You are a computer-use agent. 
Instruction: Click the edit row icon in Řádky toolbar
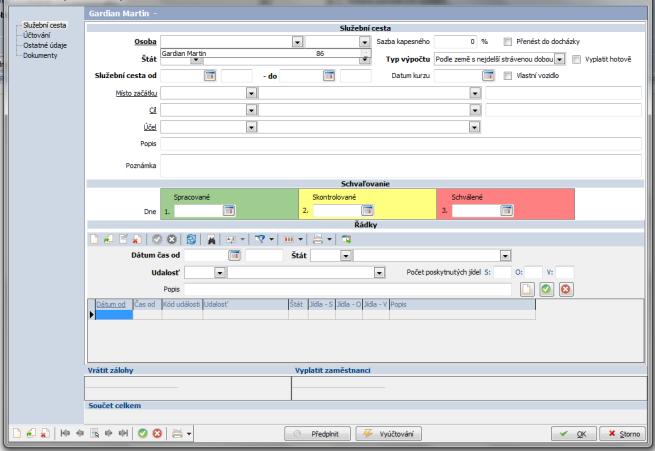click(x=123, y=239)
